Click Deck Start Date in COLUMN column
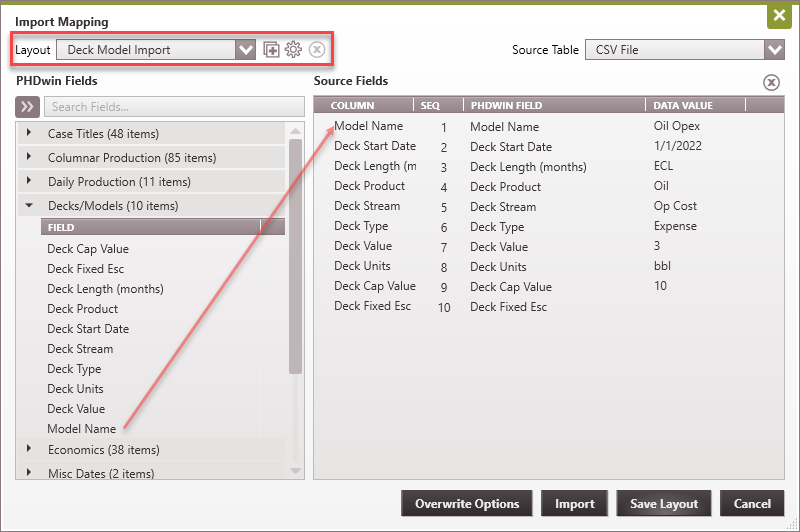This screenshot has height=532, width=800. coord(375,146)
